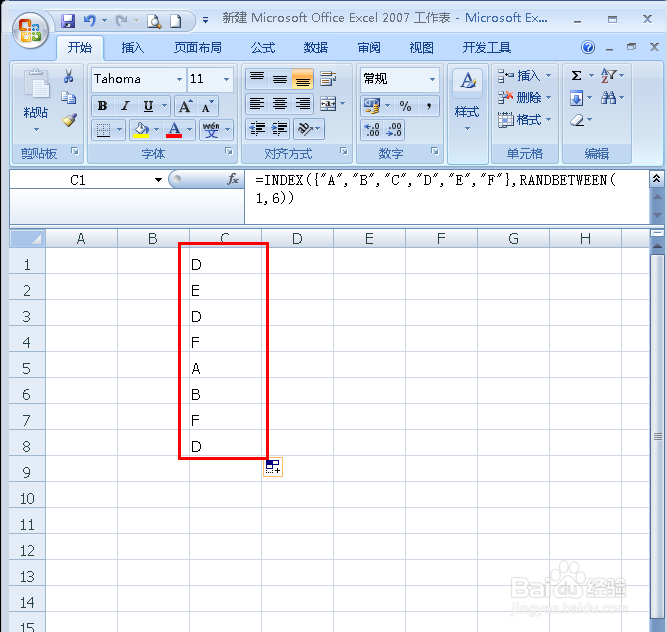This screenshot has height=632, width=667.
Task: Create new workbook from quick access toolbar
Action: click(176, 20)
